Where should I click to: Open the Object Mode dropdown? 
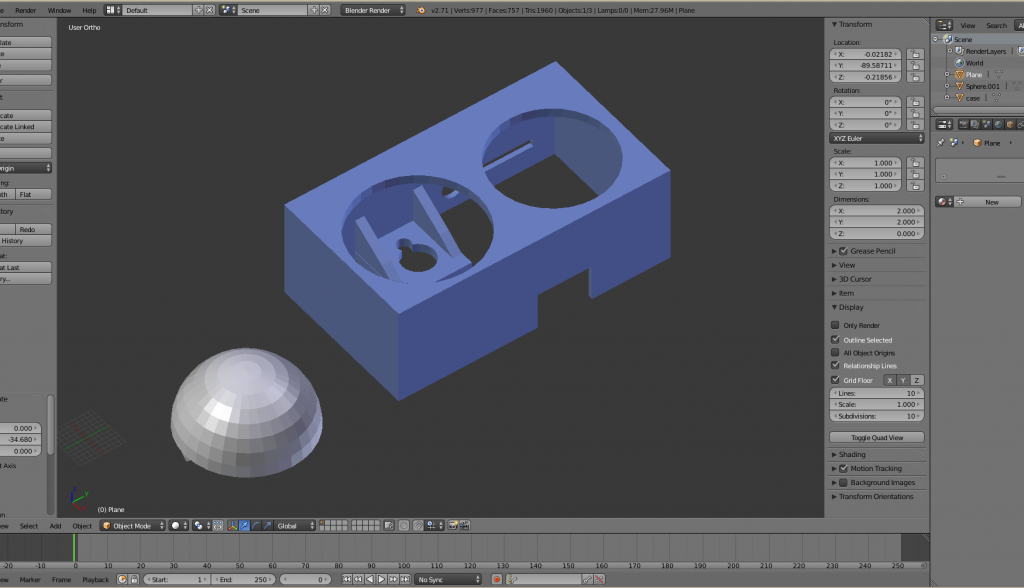point(133,526)
